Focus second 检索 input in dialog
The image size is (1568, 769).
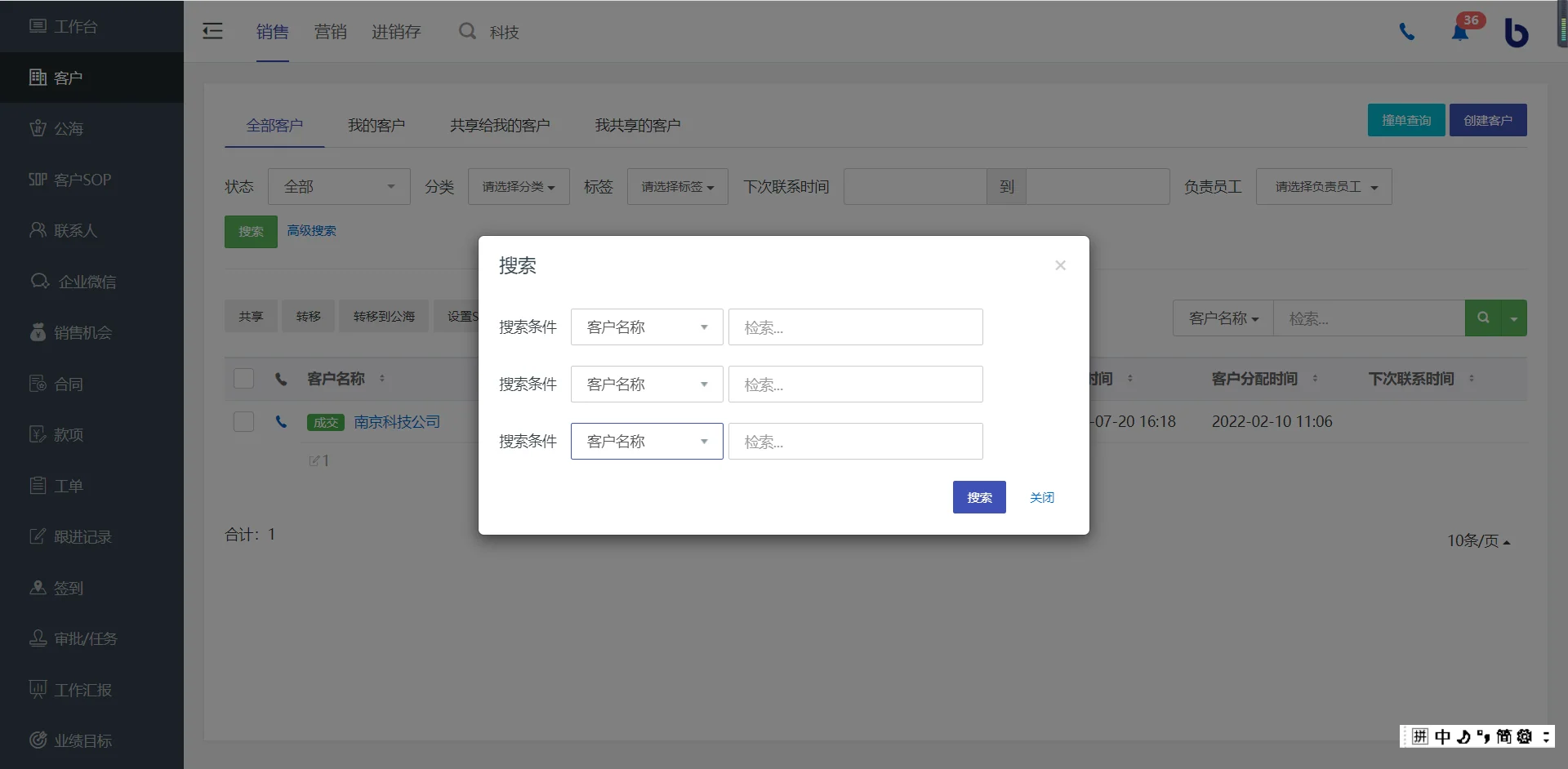[855, 384]
